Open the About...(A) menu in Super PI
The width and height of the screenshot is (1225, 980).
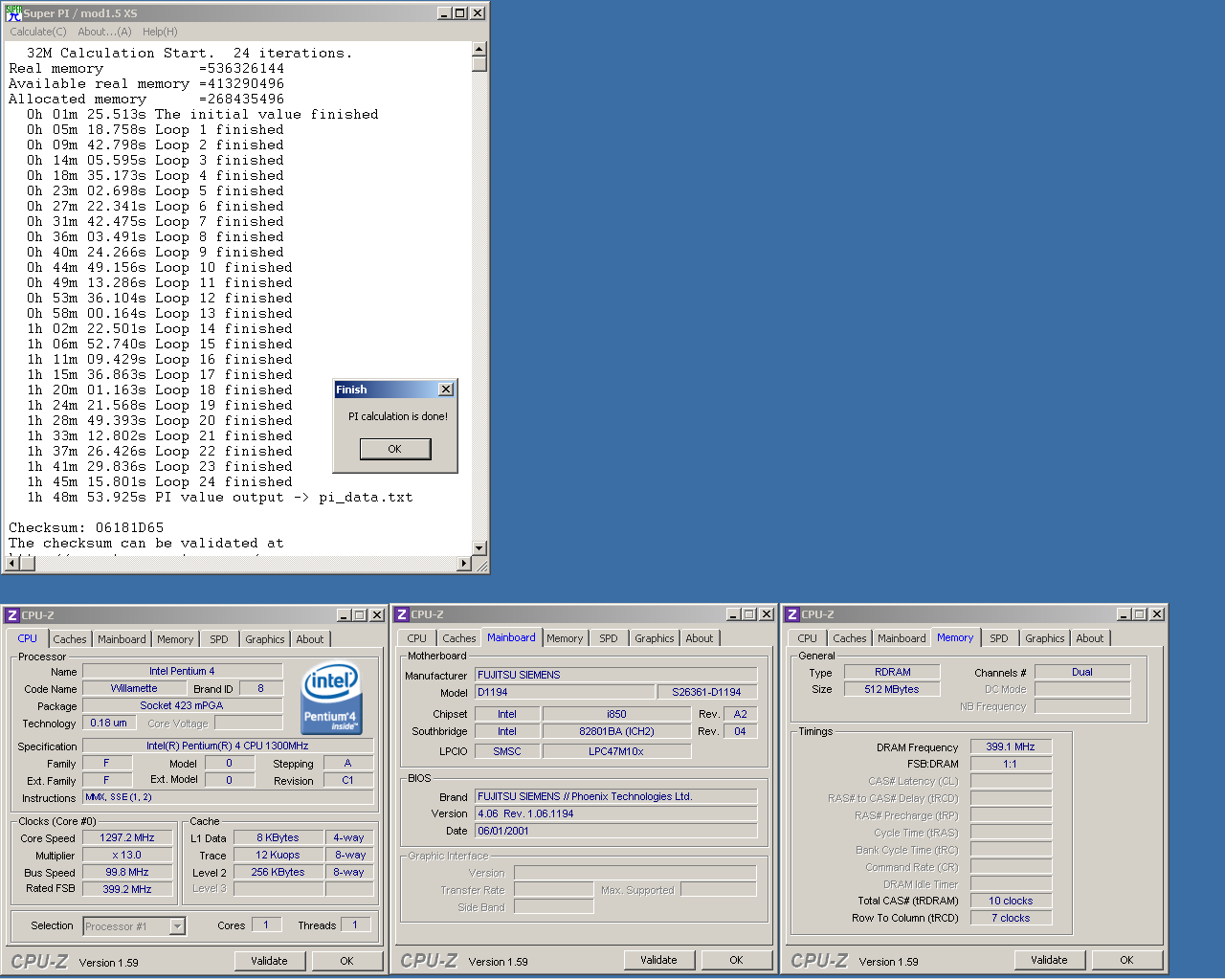tap(104, 32)
